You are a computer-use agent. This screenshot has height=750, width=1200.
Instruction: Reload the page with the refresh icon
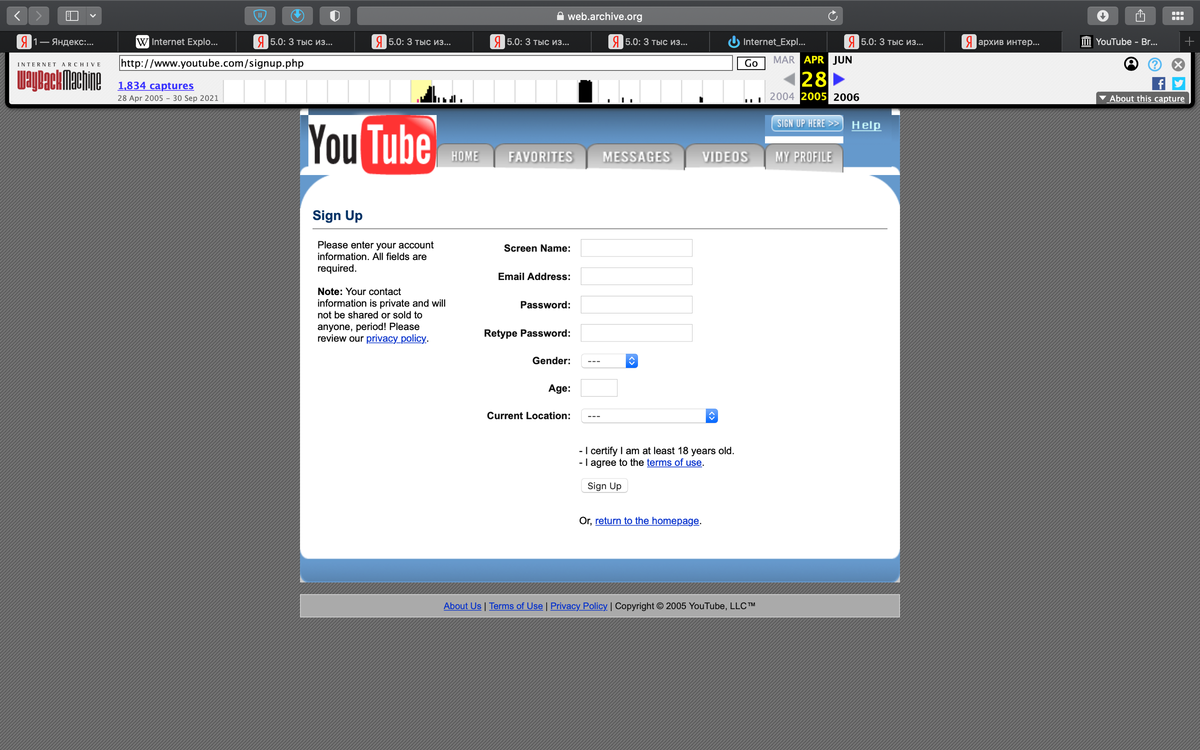[x=832, y=16]
